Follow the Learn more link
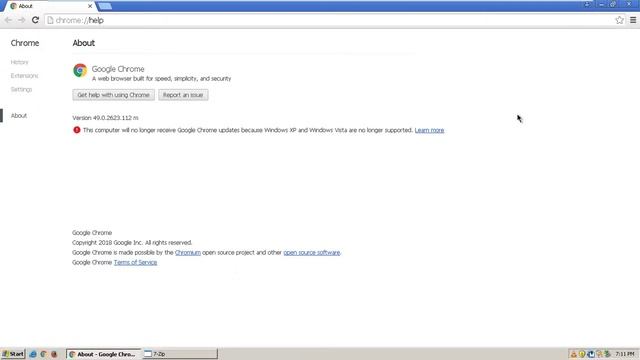This screenshot has width=640, height=360. point(429,130)
